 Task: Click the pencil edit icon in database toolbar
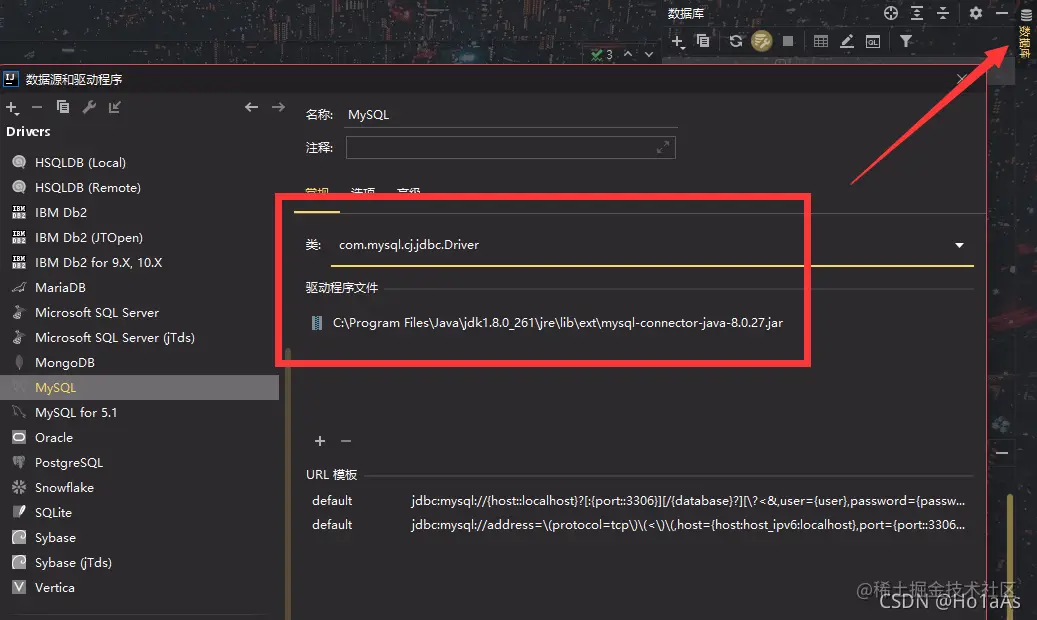(847, 42)
